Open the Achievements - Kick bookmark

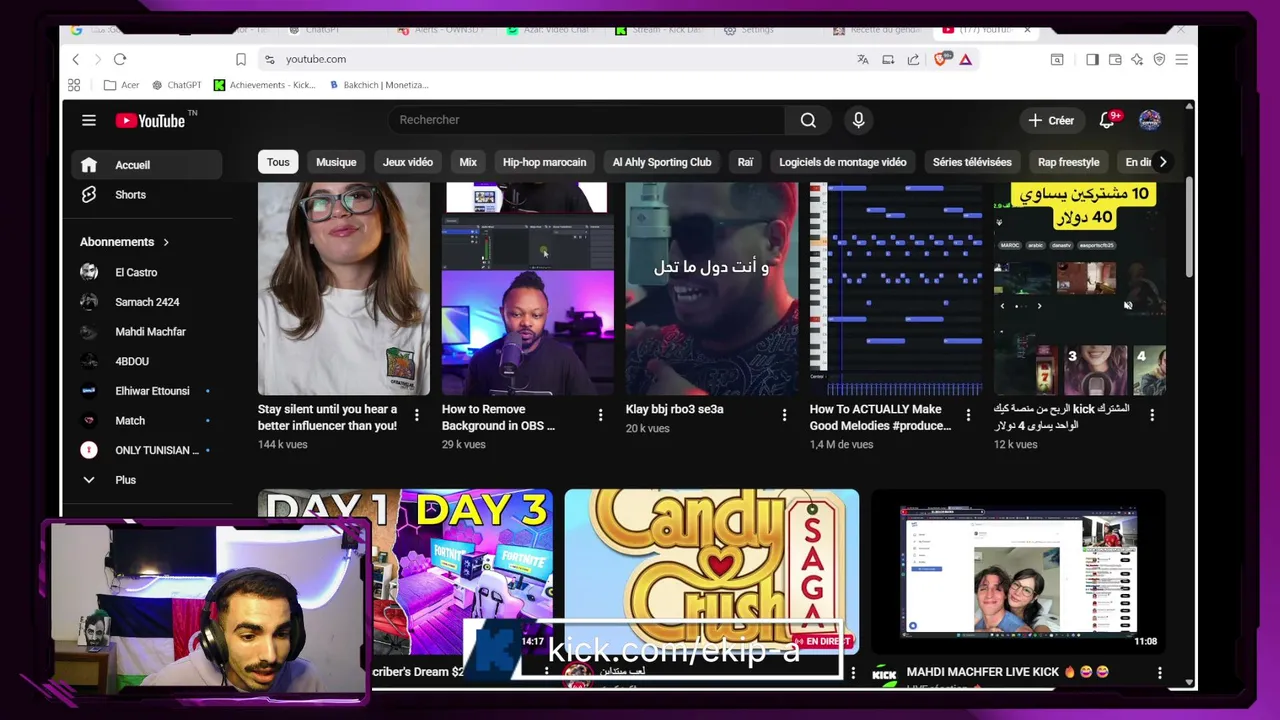click(x=265, y=85)
